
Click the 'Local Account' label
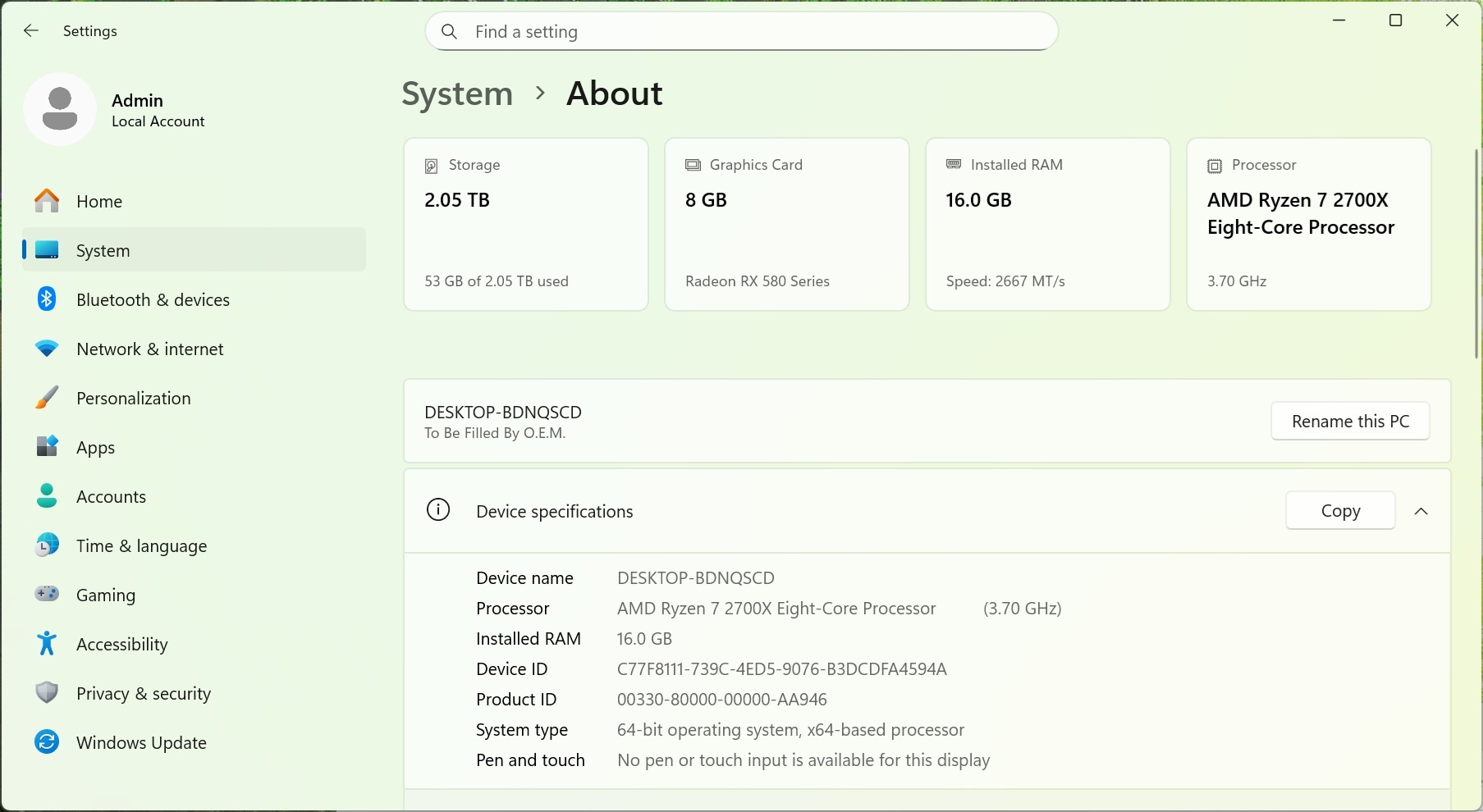click(x=158, y=121)
